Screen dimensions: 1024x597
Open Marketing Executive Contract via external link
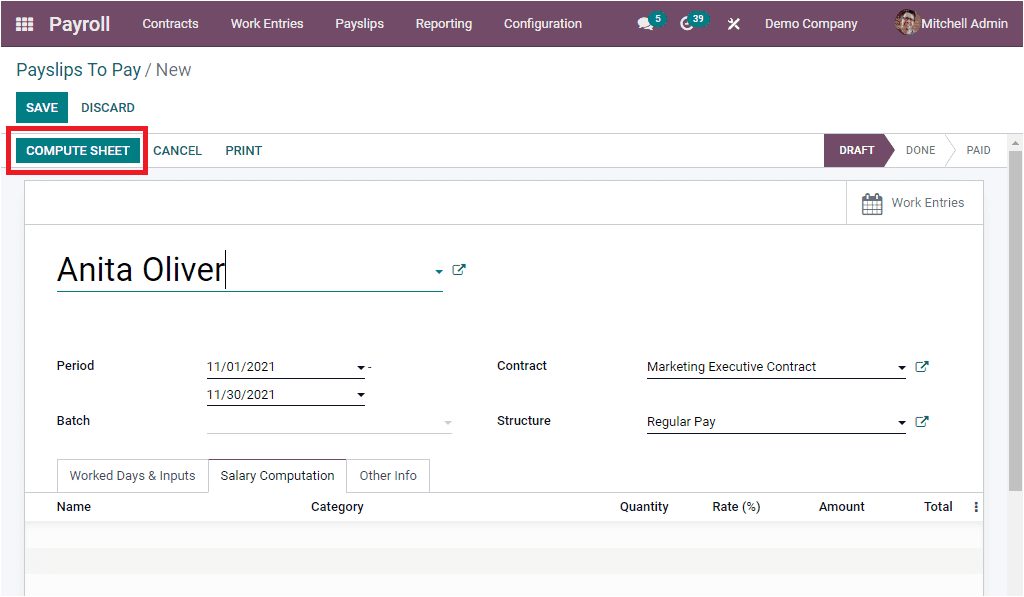tap(921, 366)
